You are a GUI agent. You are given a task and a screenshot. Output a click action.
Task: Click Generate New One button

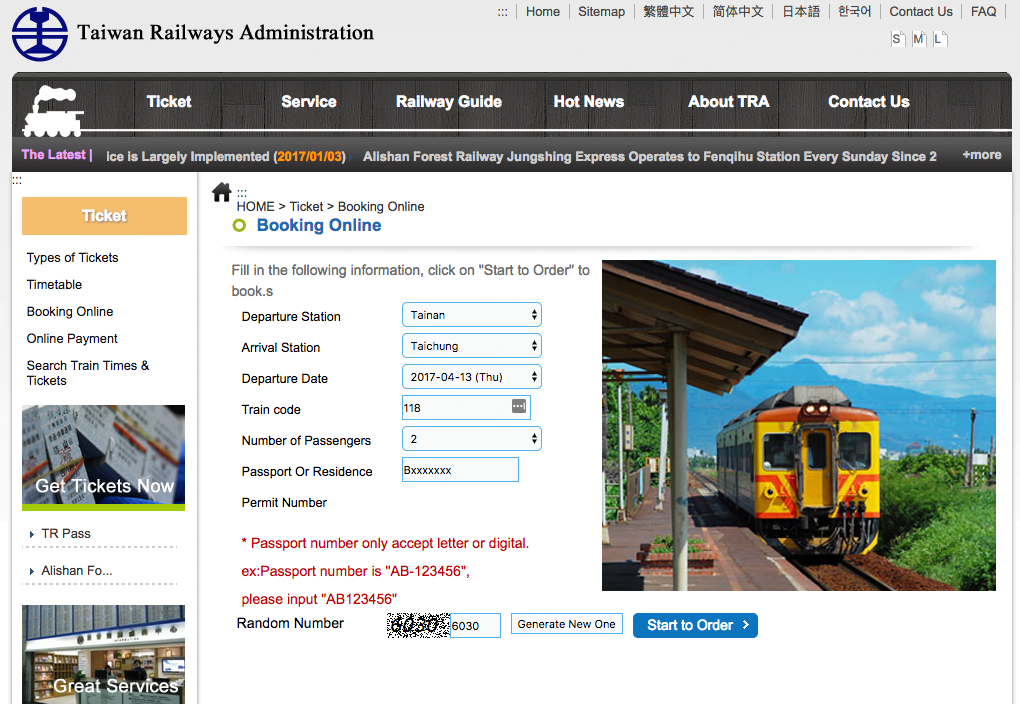tap(567, 624)
